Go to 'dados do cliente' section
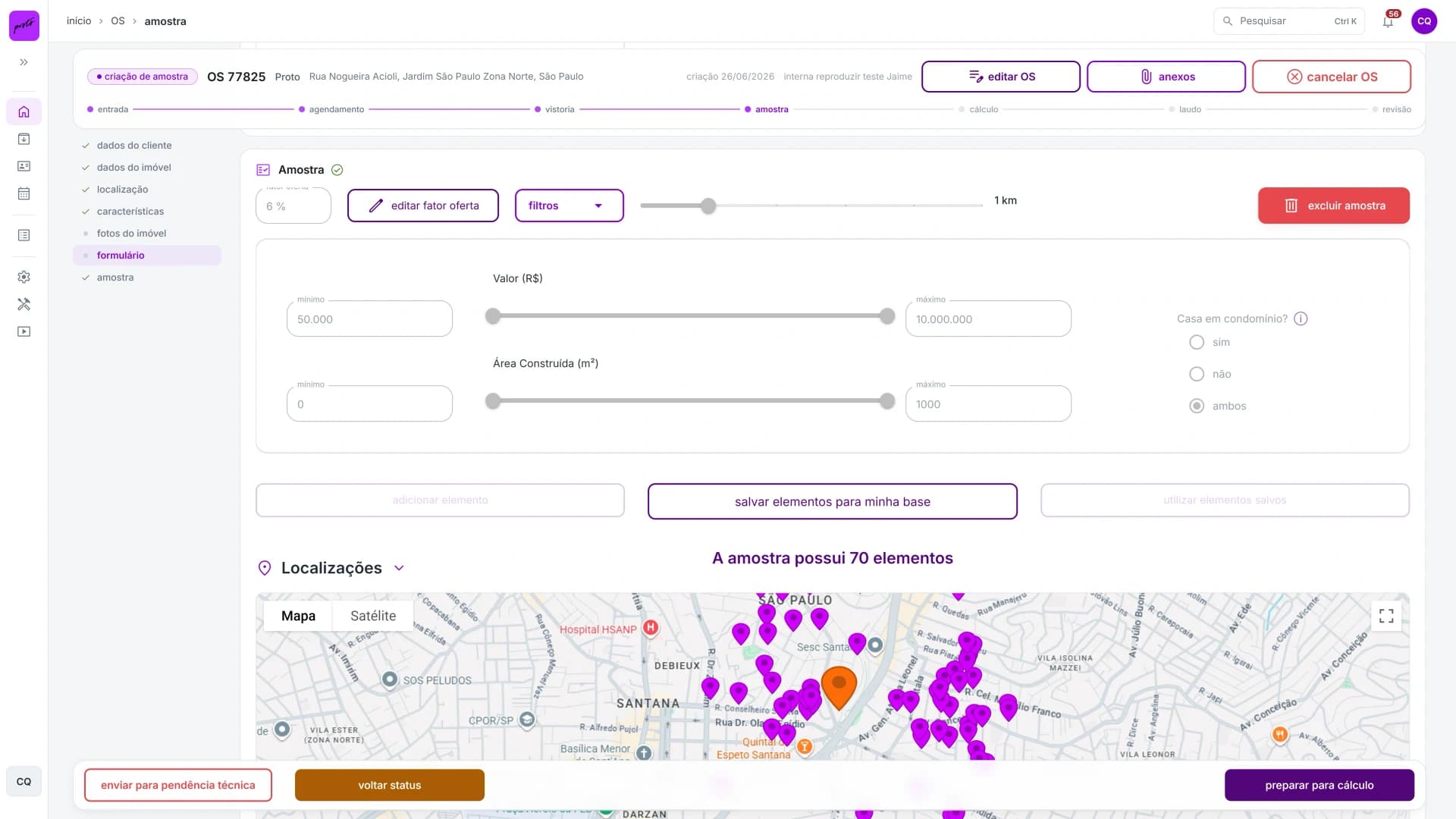The image size is (1456, 819). [x=134, y=146]
